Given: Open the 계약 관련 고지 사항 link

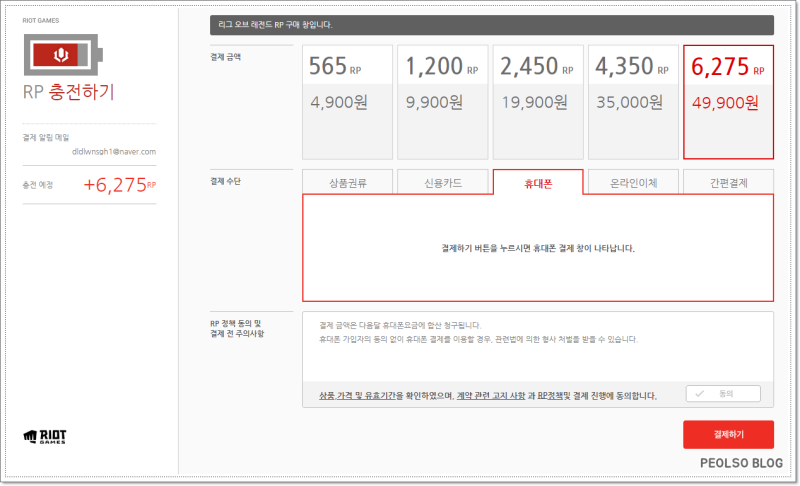Looking at the screenshot, I should coord(491,396).
